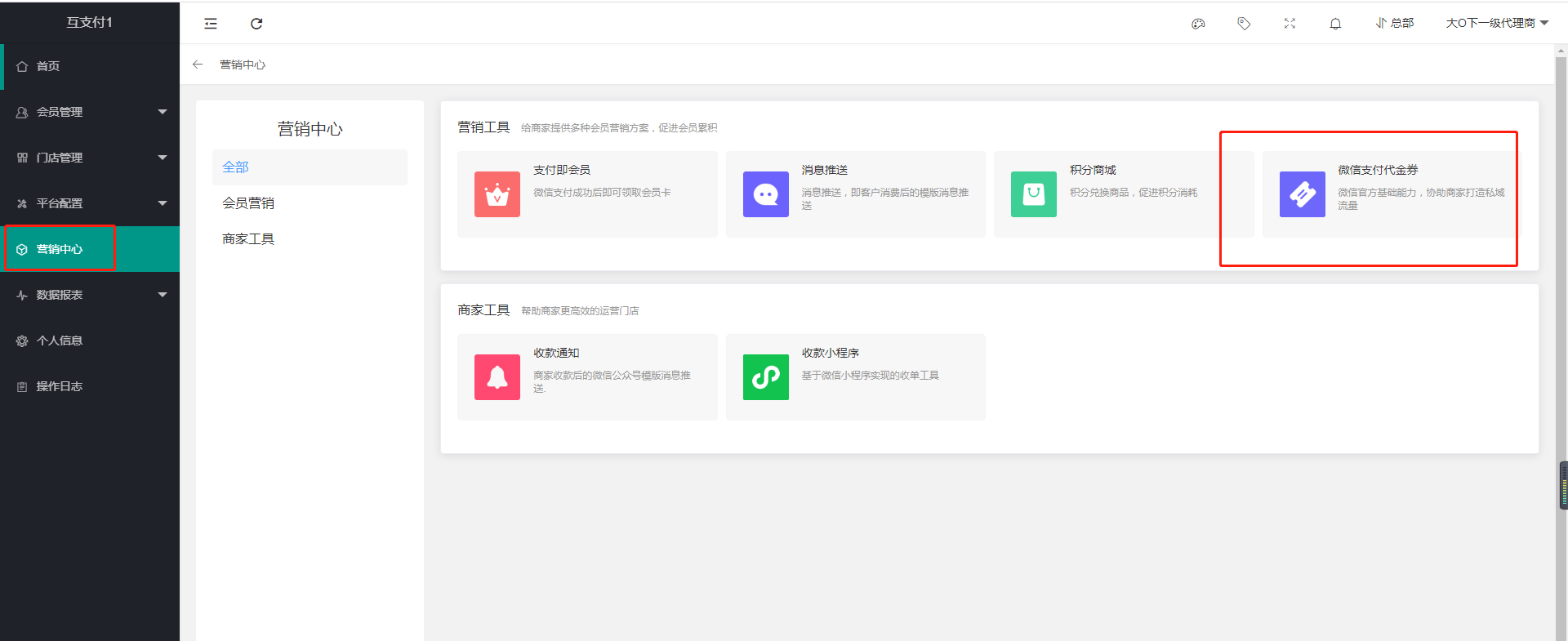
Task: Click the 消息推送 chat bubble icon
Action: click(766, 194)
